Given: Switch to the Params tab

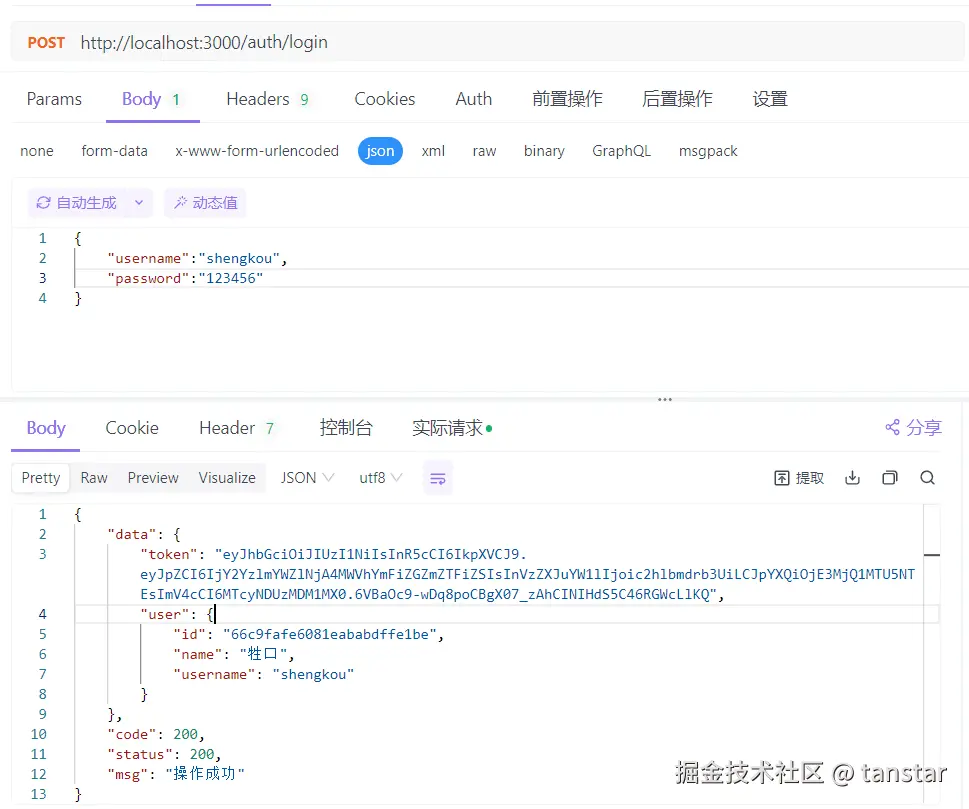Looking at the screenshot, I should [x=54, y=99].
